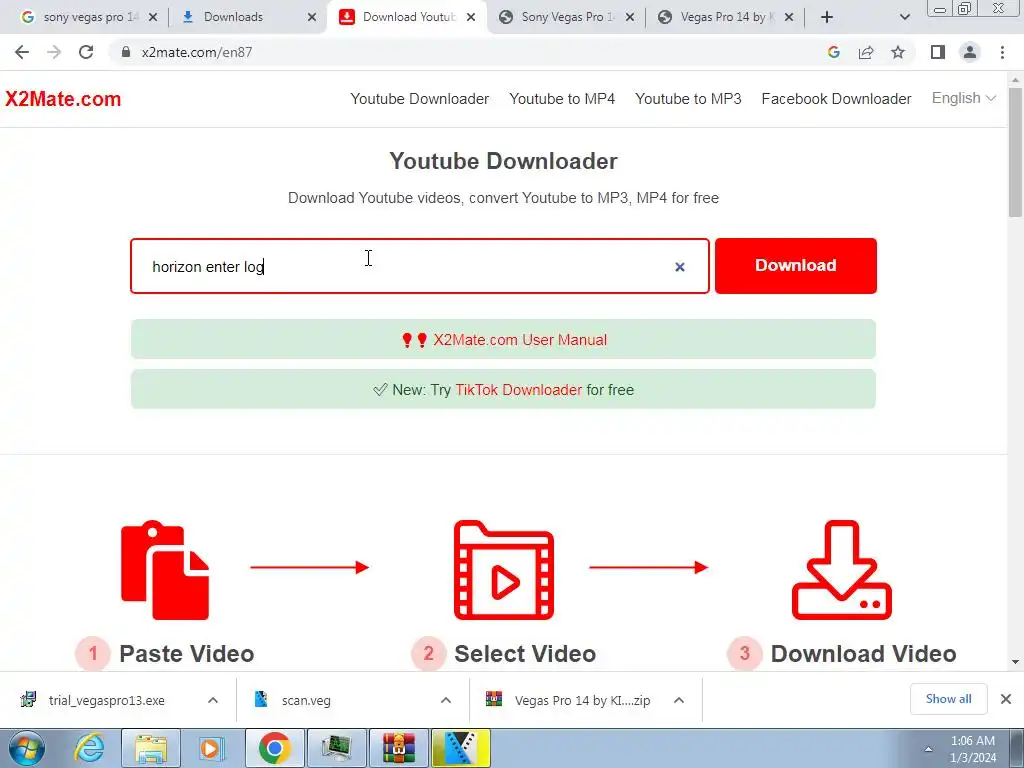Click the scrollbar down arrow
This screenshot has height=768, width=1024.
(1015, 662)
